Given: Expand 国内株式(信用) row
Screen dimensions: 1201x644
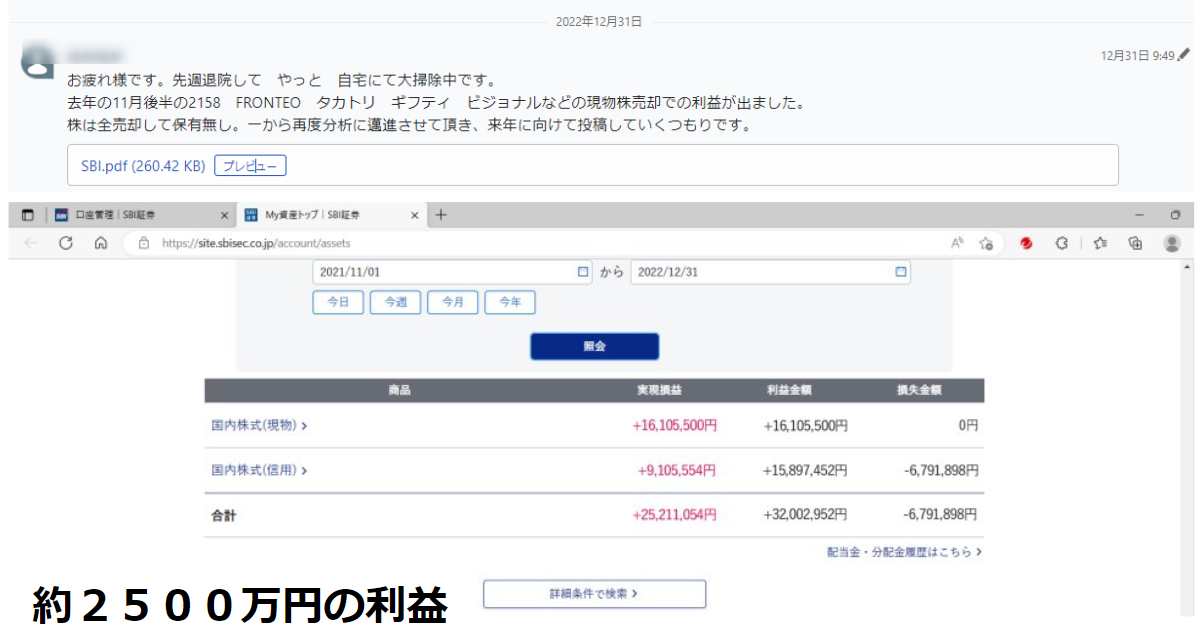Looking at the screenshot, I should tap(259, 470).
